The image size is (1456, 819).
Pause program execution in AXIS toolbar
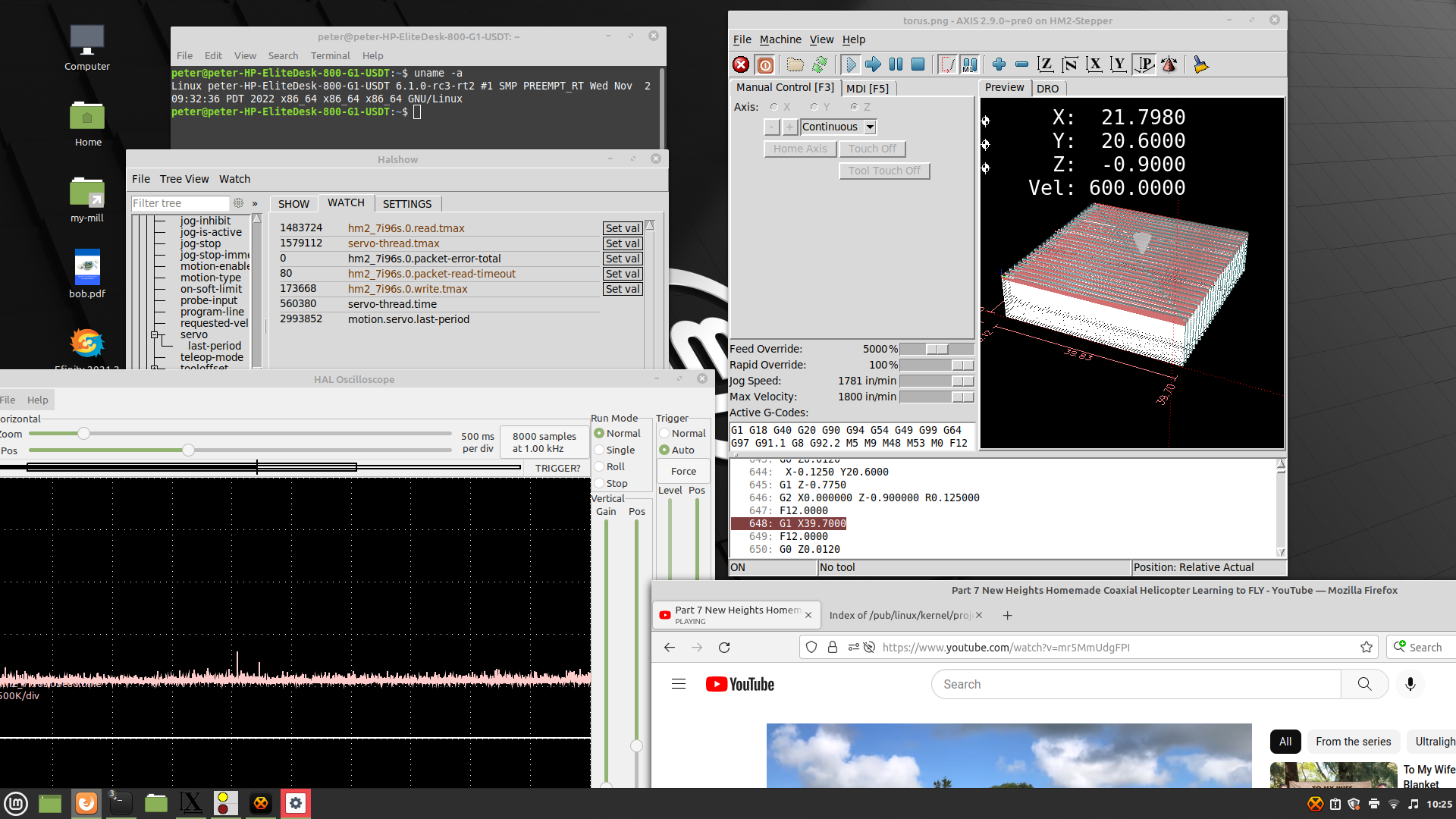(896, 65)
